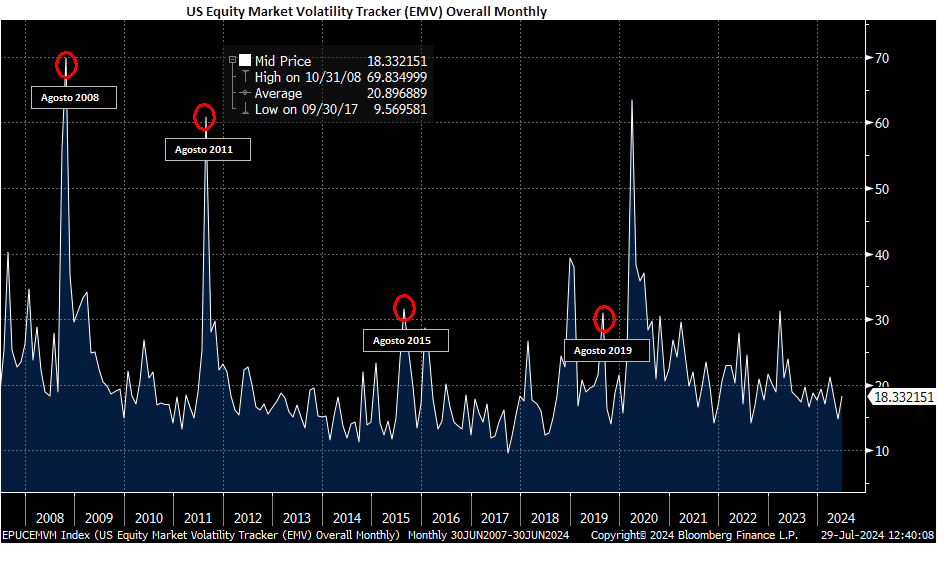
Task: Click the chart title at top
Action: tap(366, 12)
